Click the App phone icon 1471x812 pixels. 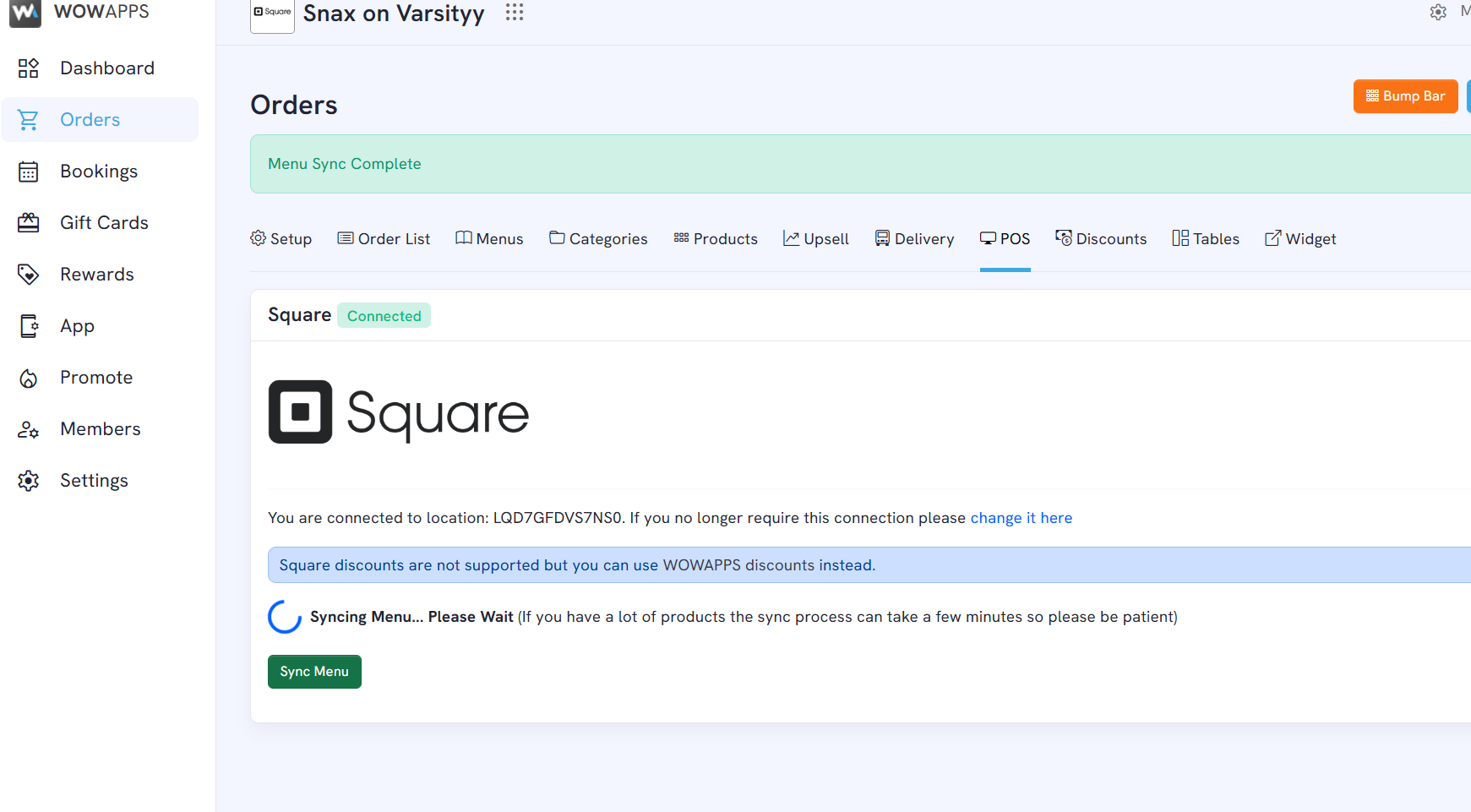click(x=29, y=326)
